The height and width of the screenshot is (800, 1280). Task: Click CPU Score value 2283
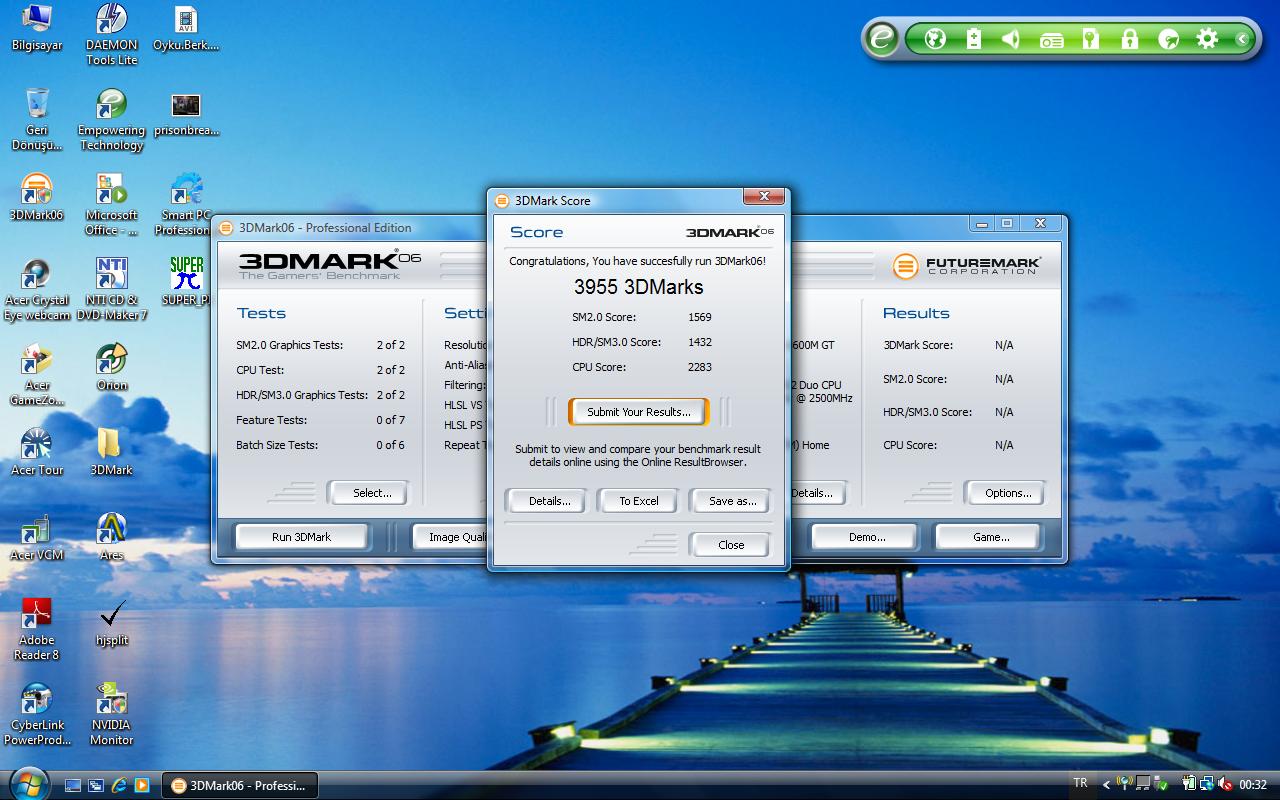click(x=700, y=367)
